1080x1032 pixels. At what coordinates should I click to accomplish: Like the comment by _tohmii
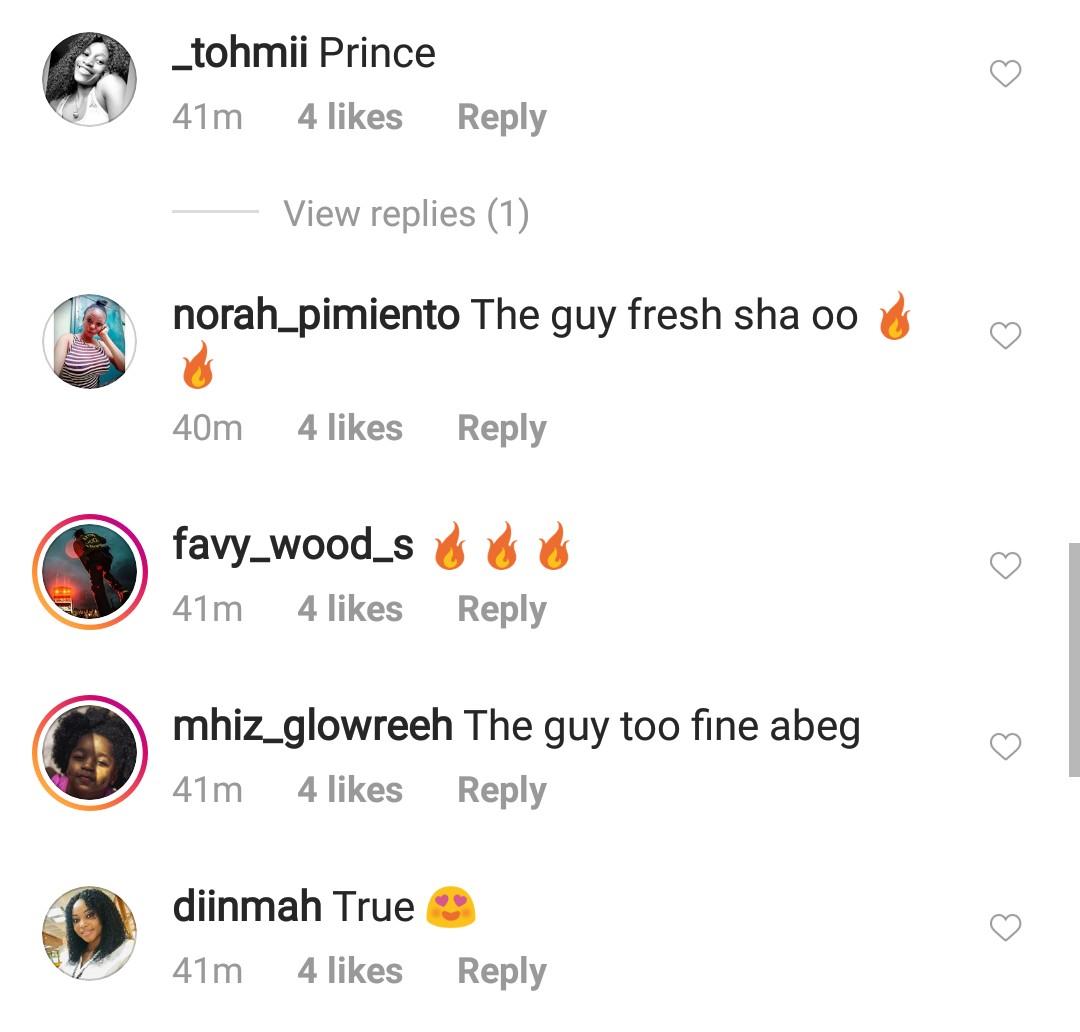point(1005,74)
